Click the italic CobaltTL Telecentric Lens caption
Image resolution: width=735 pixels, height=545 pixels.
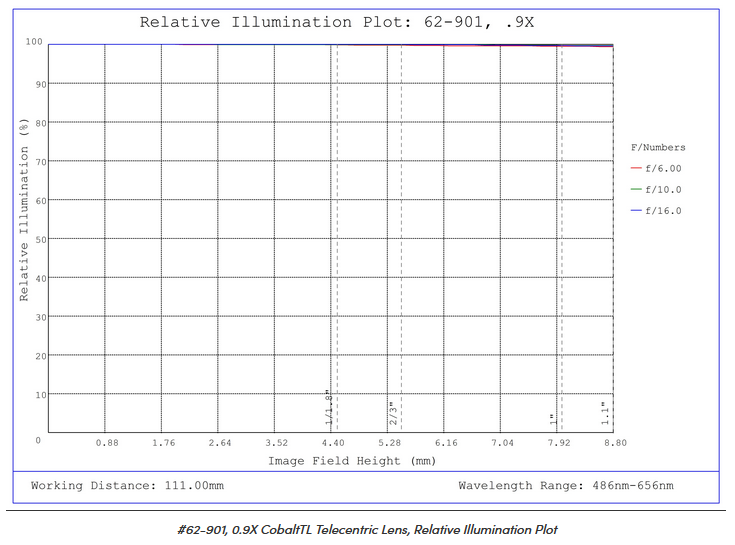click(367, 529)
